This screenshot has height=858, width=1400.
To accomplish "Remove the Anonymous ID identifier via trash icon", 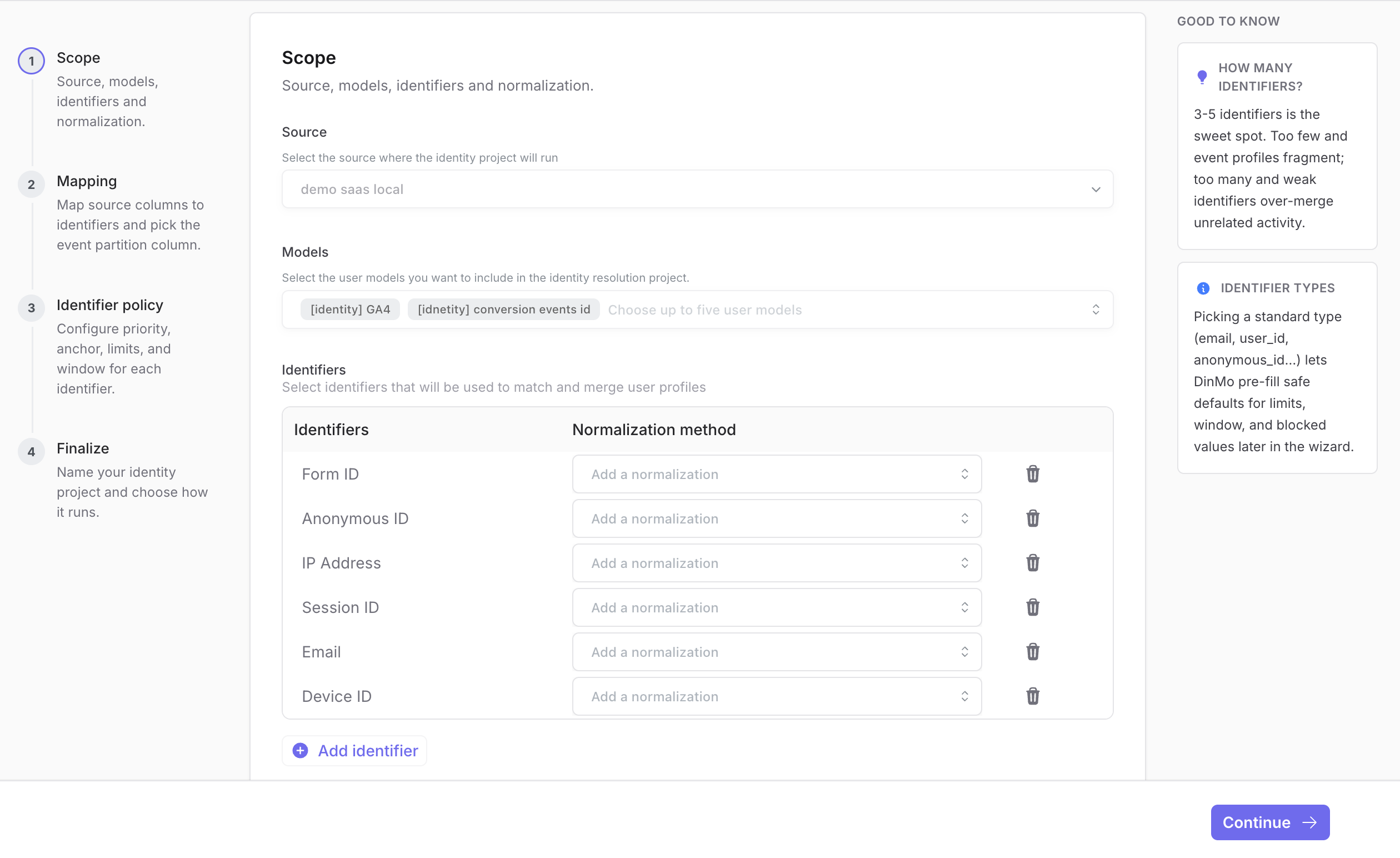I will point(1032,518).
